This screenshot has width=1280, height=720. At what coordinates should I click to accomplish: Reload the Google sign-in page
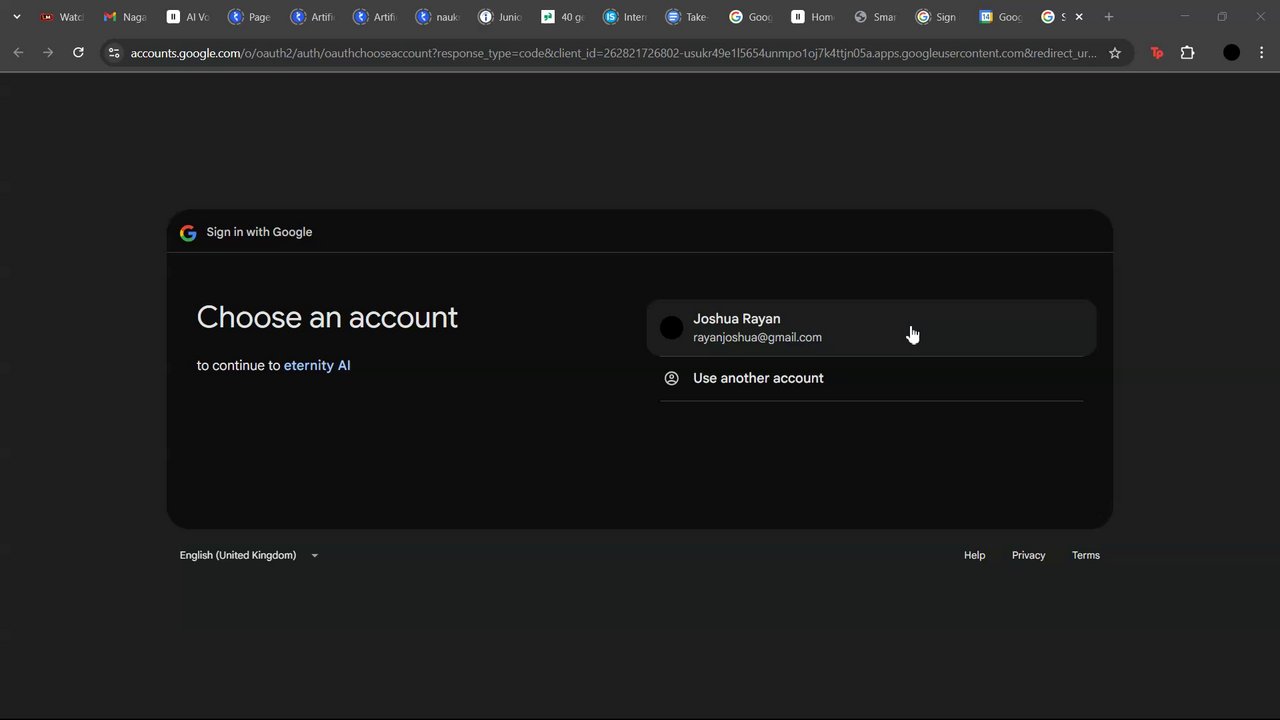78,53
